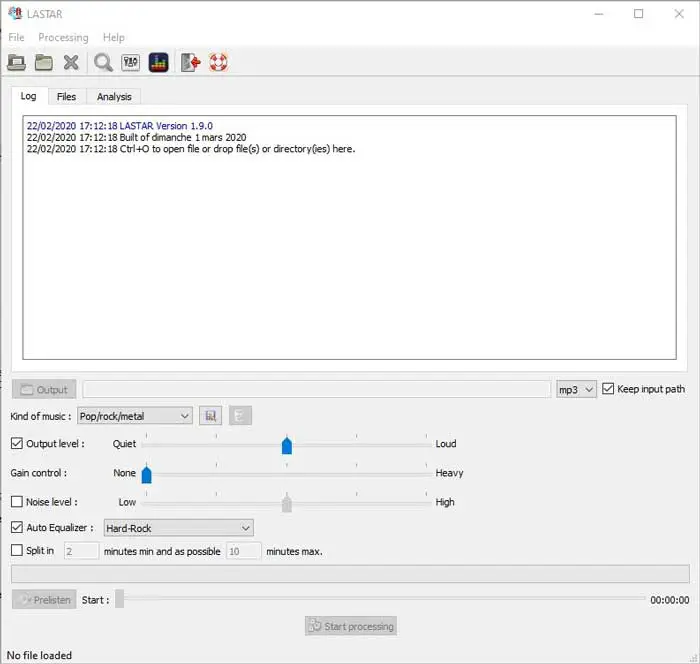Maximize the LASTAR window
Viewport: 700px width, 664px height.
pos(639,14)
